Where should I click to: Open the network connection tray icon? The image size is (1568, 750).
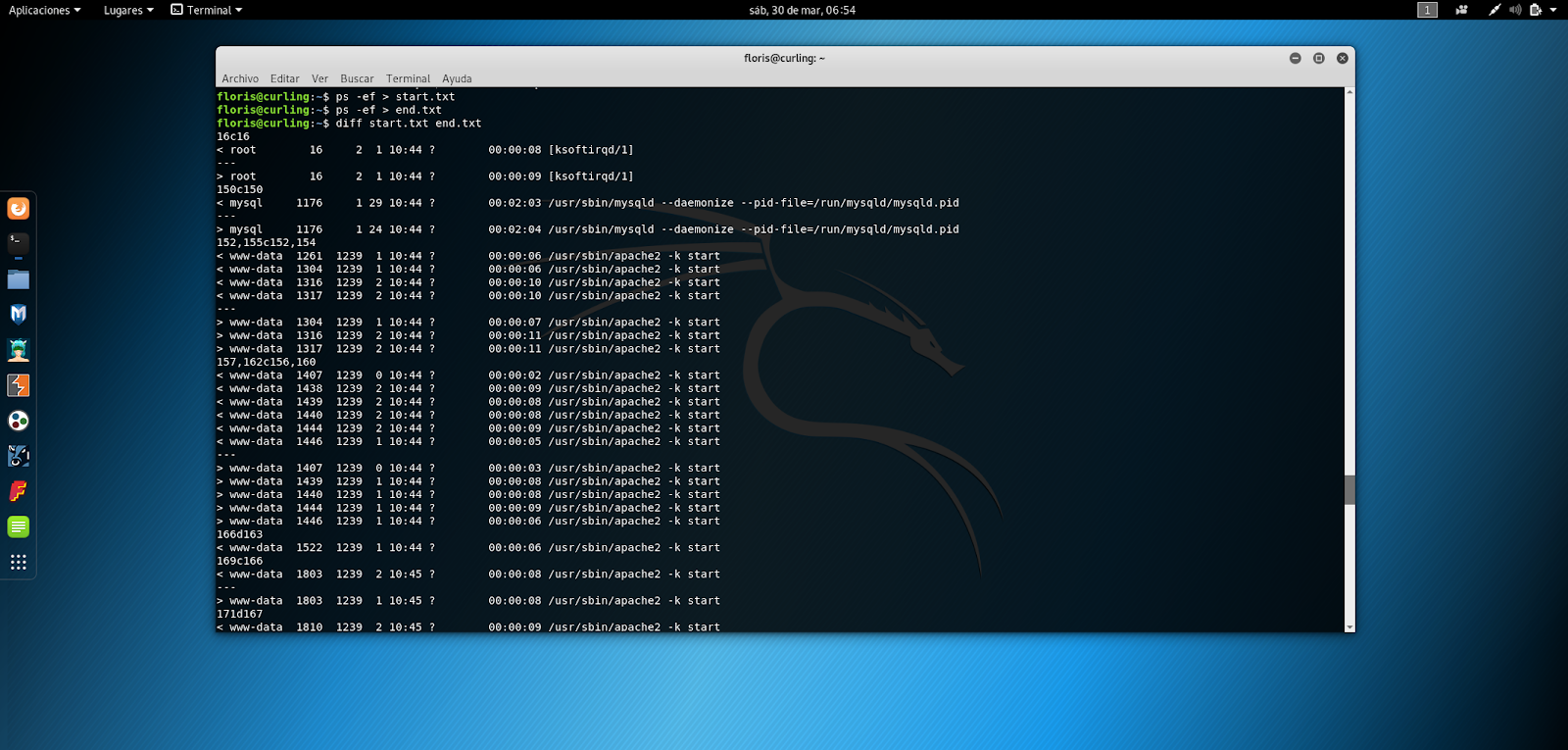tap(1494, 10)
